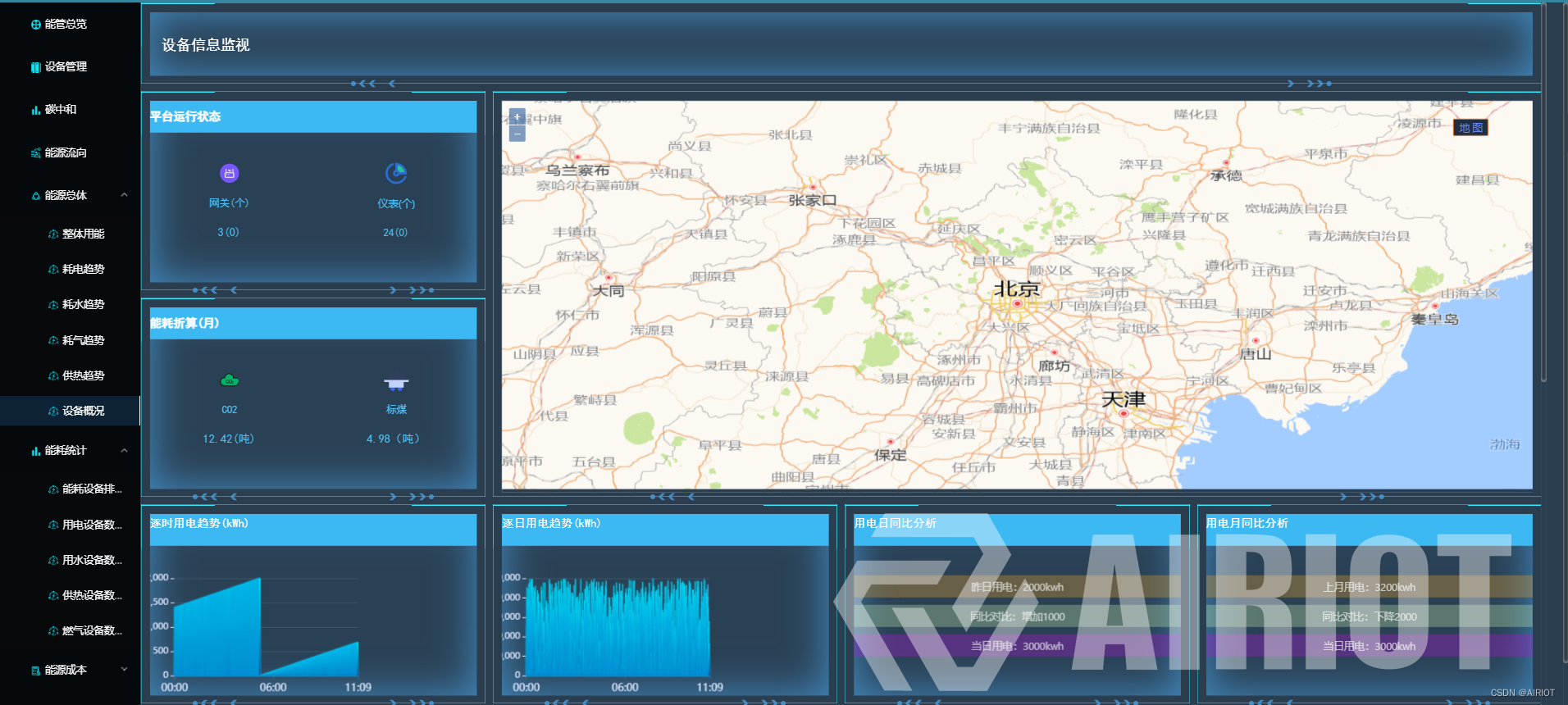Click the green CO2 cloud icon
The image size is (1568, 705).
click(x=230, y=380)
